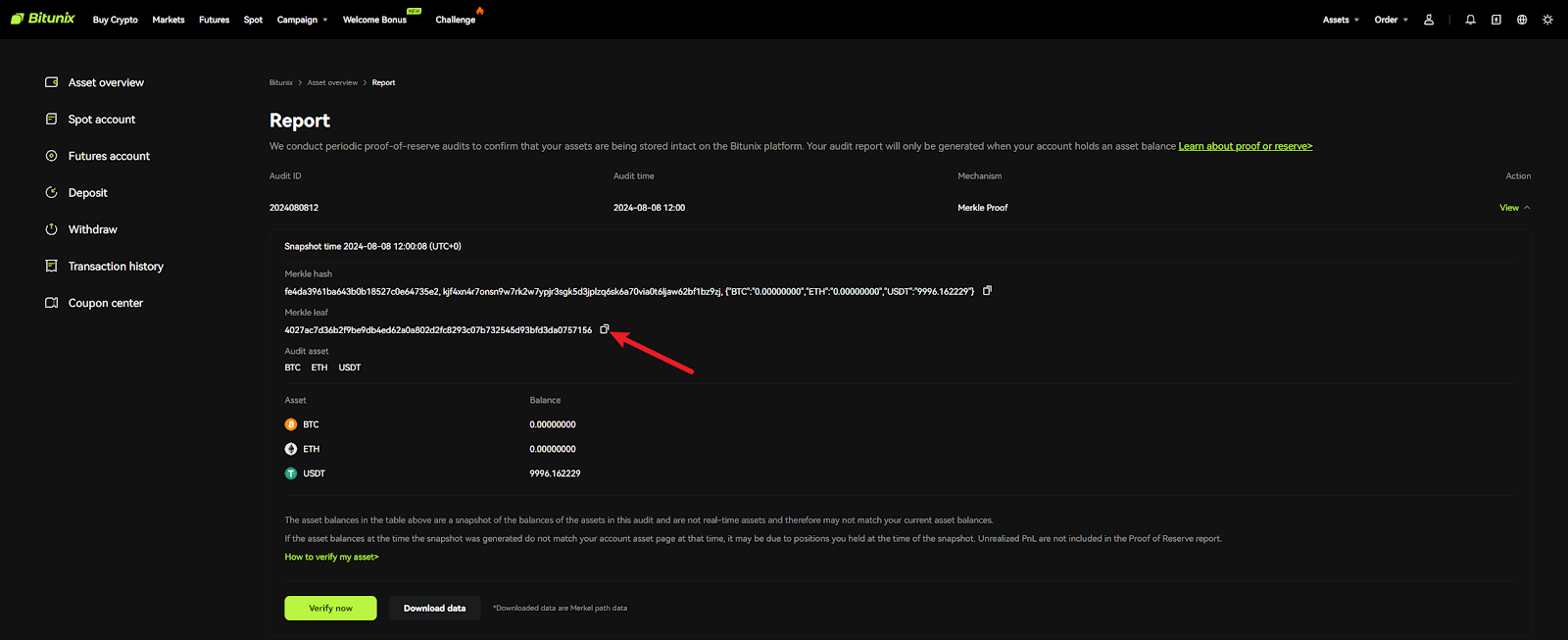Go to Asset overview breadcrumb link
1568x640 pixels.
(x=332, y=82)
